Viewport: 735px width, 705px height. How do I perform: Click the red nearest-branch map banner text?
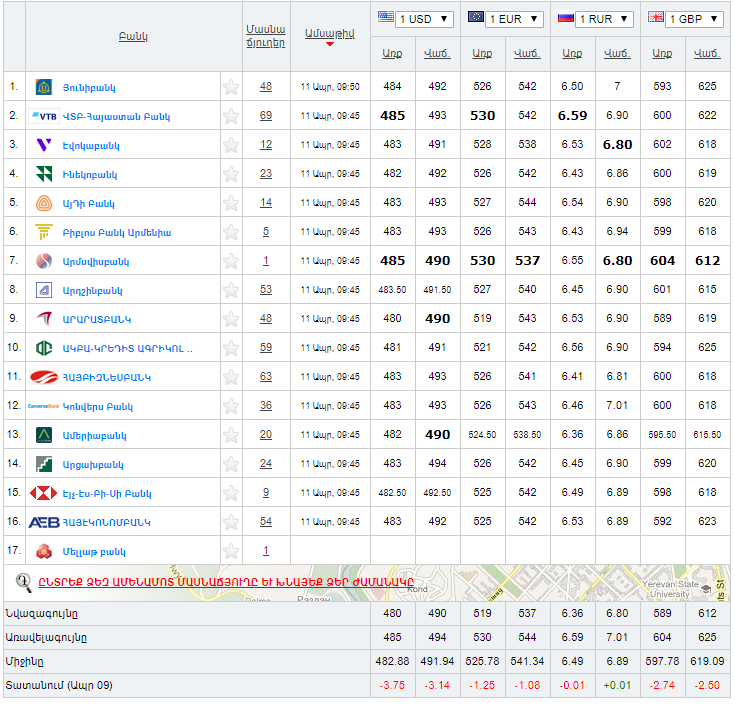click(x=226, y=582)
